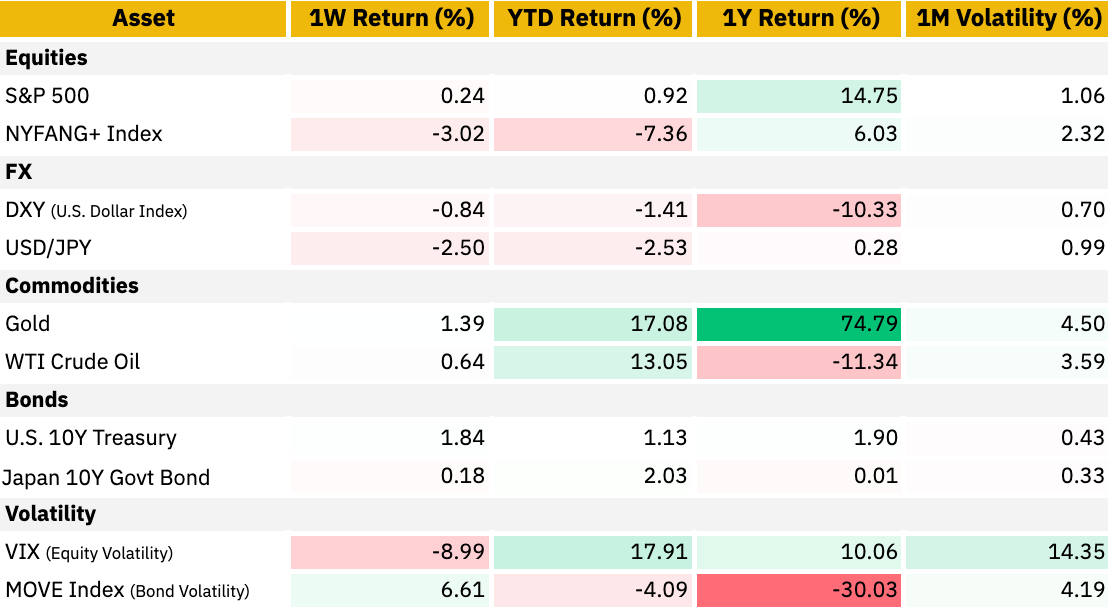The width and height of the screenshot is (1110, 612).
Task: Select the DXY U.S. Dollar Index label
Action: (x=96, y=210)
